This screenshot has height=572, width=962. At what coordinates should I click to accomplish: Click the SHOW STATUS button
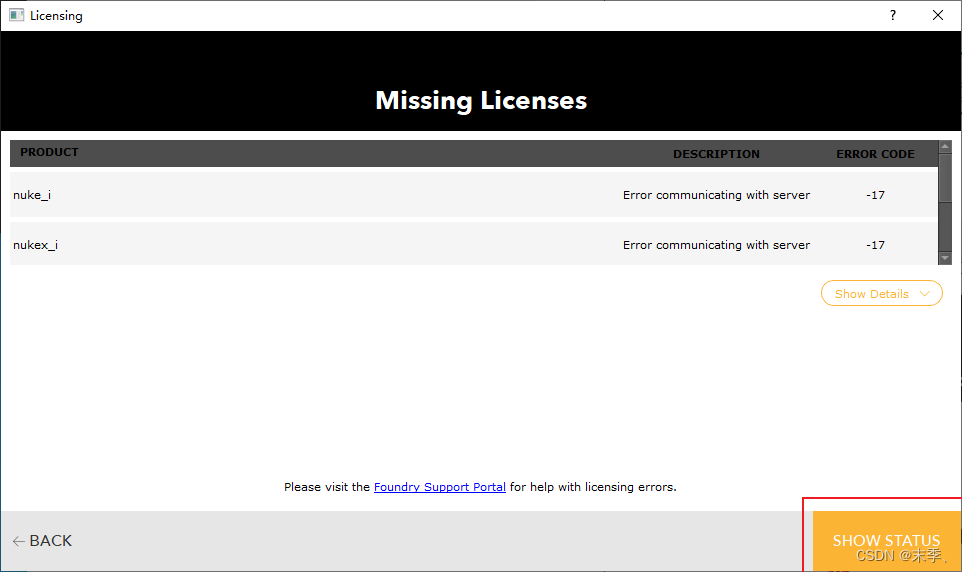click(x=887, y=541)
